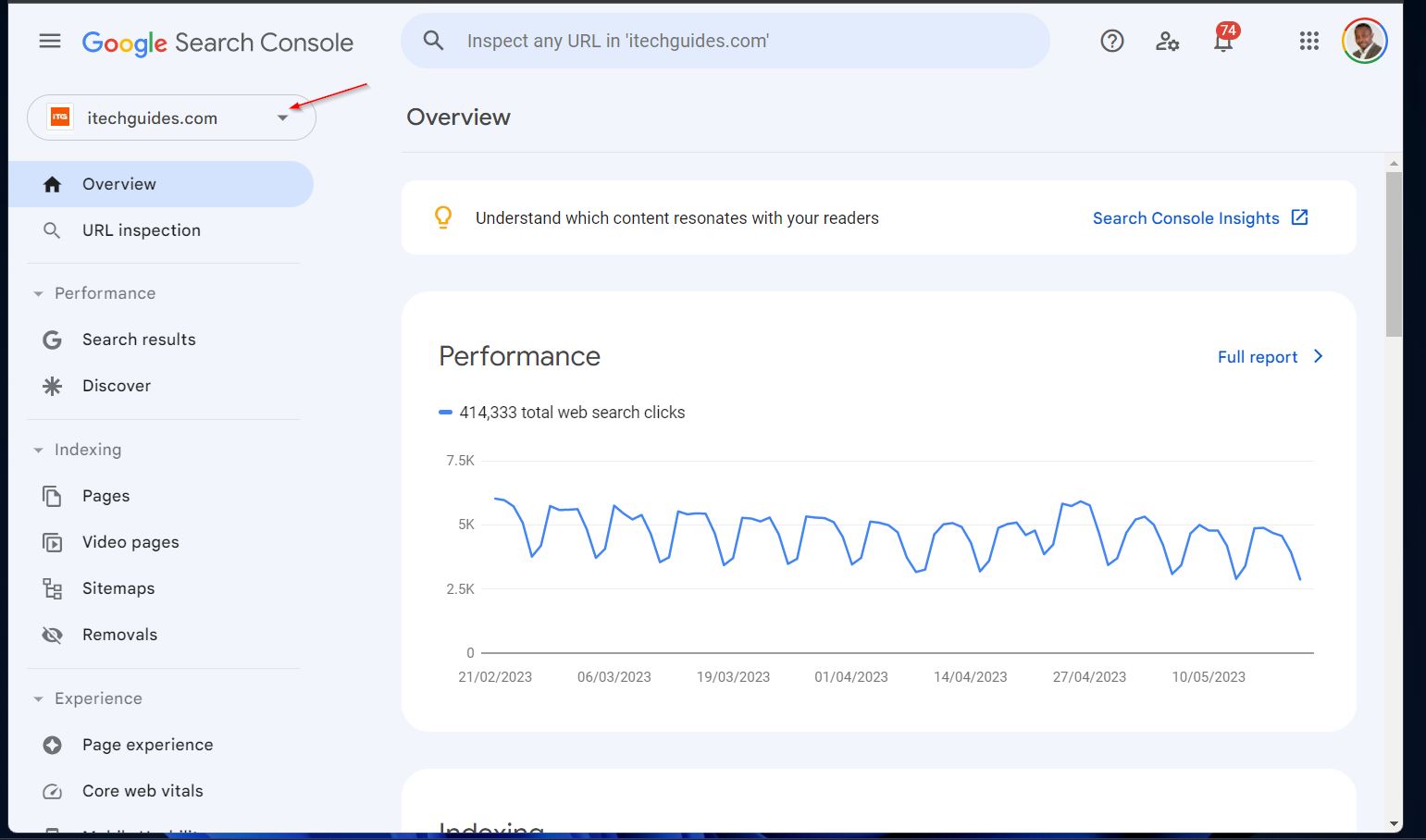This screenshot has height=840, width=1426.
Task: Open Core web vitals report
Action: 161,791
